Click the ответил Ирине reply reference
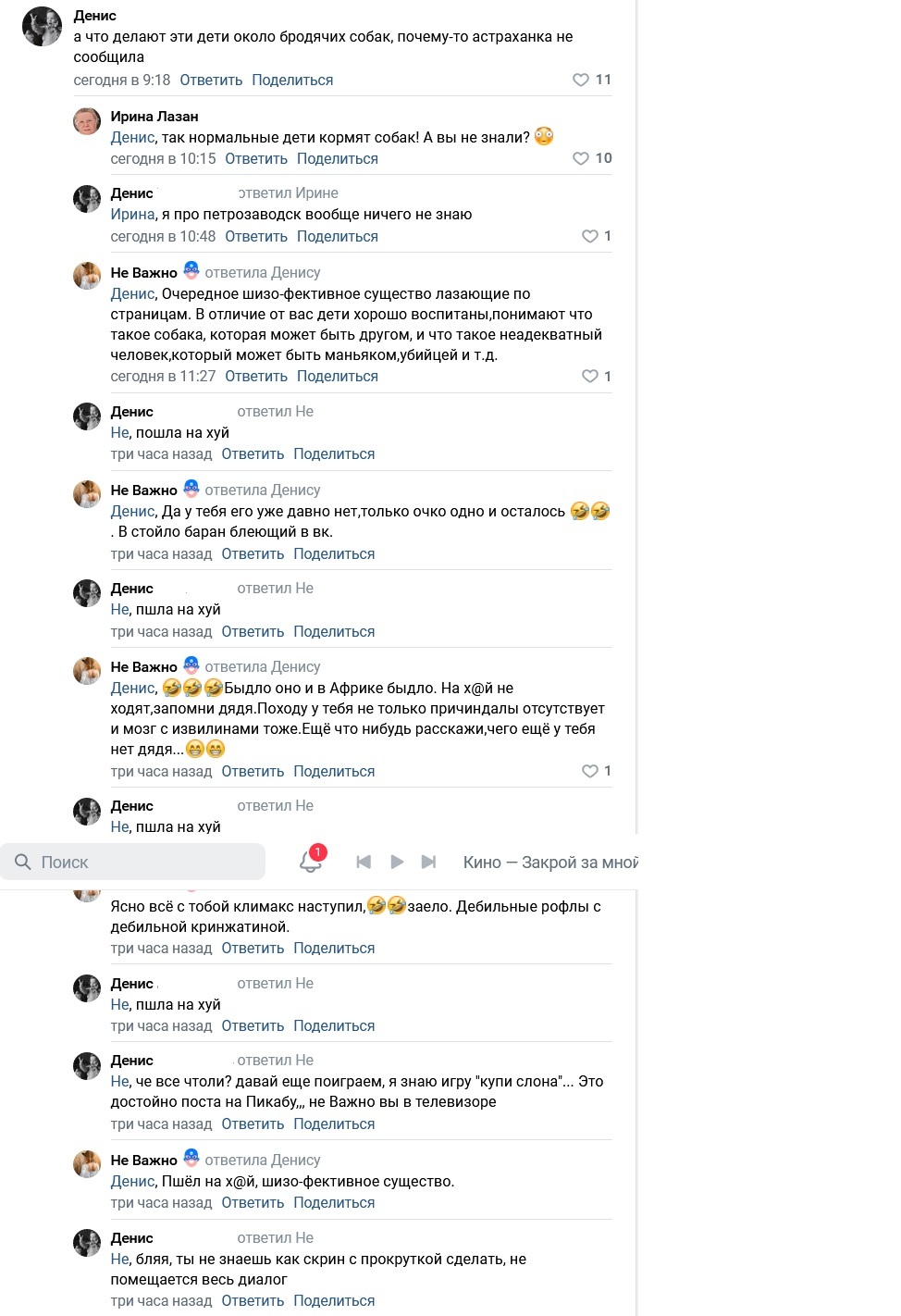 (x=288, y=193)
